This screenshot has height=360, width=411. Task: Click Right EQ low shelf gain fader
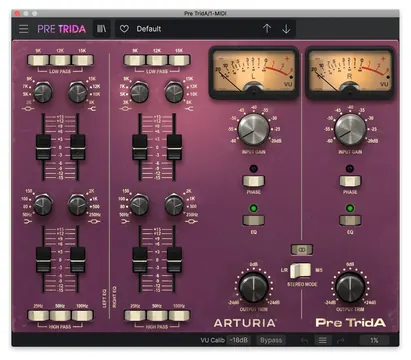[x=140, y=260]
